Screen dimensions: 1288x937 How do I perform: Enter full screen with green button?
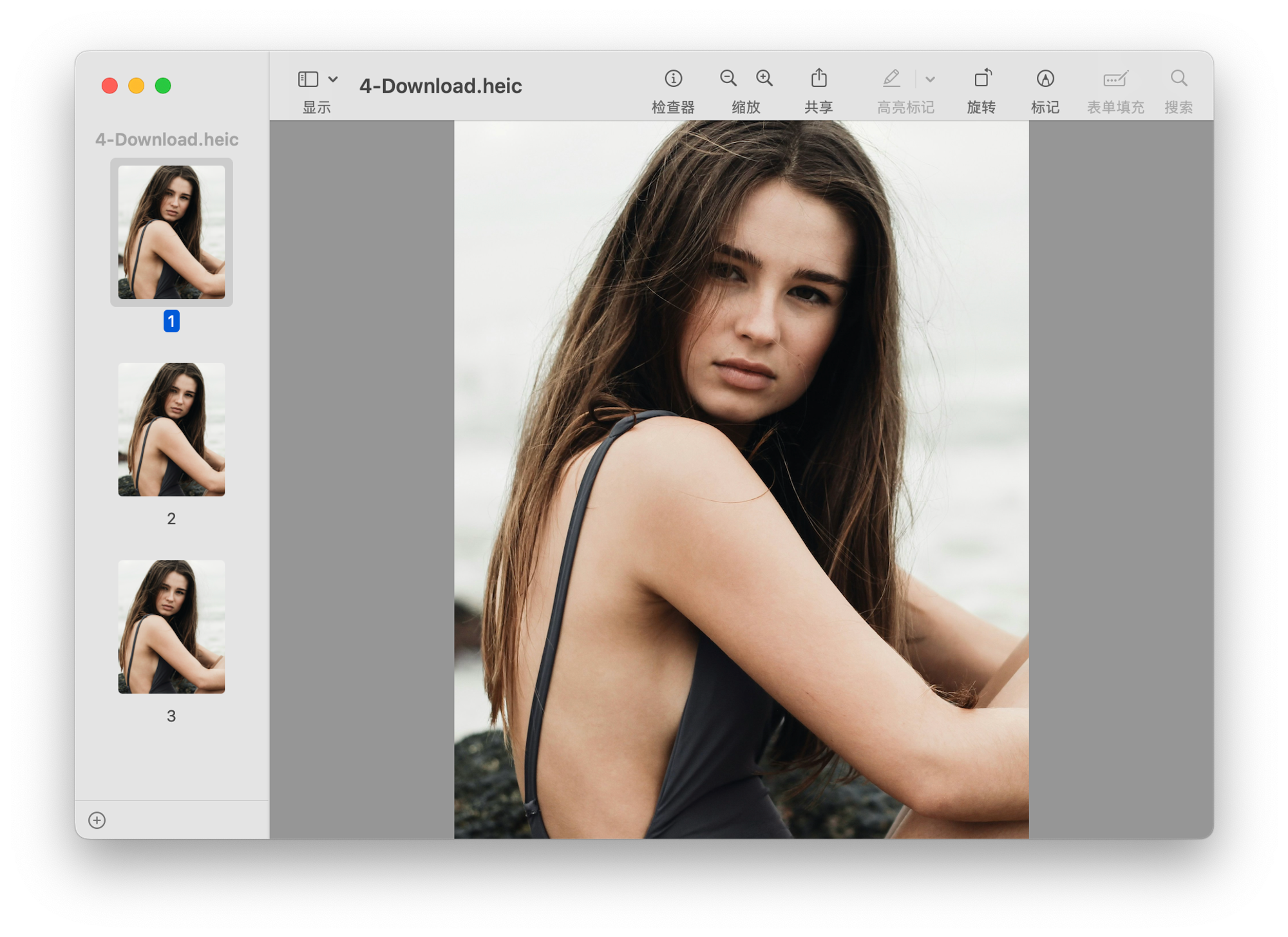coord(164,86)
